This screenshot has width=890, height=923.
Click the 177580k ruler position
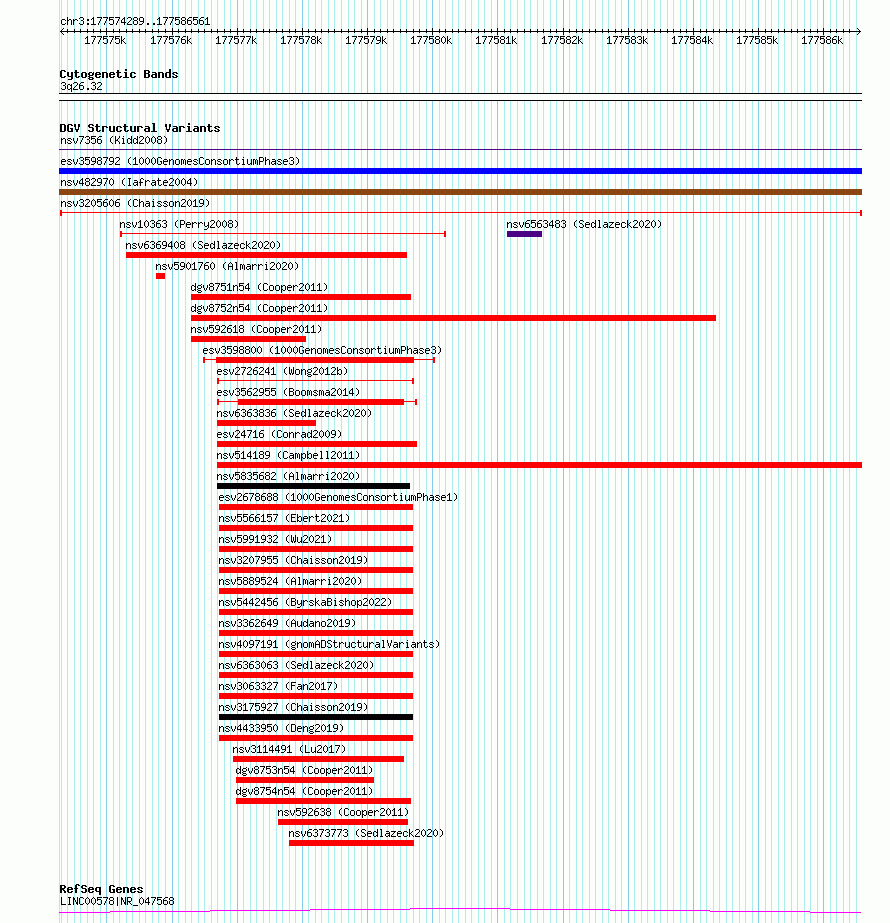point(431,40)
